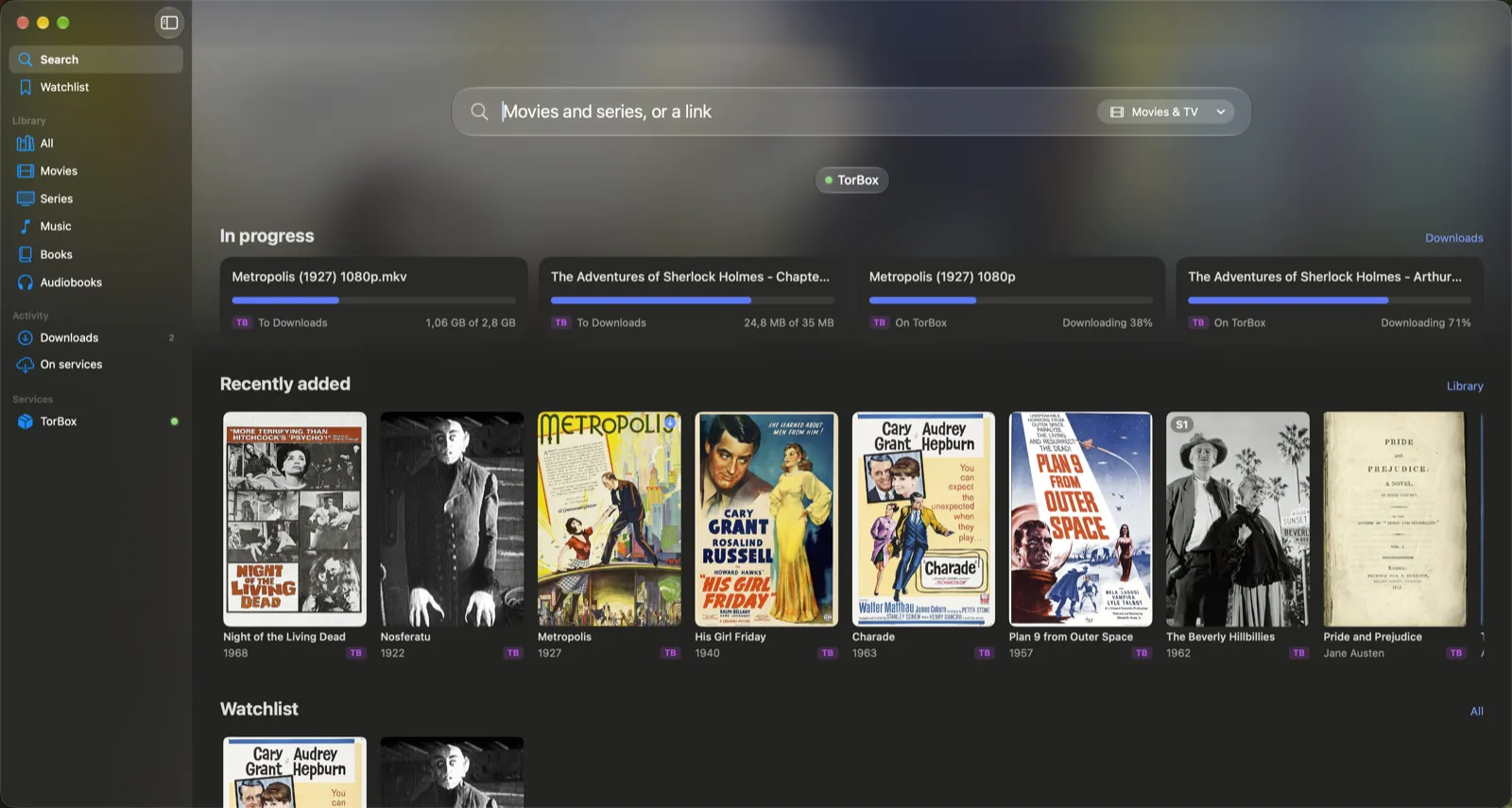Click the Books icon in sidebar
The height and width of the screenshot is (808, 1512).
click(x=26, y=254)
